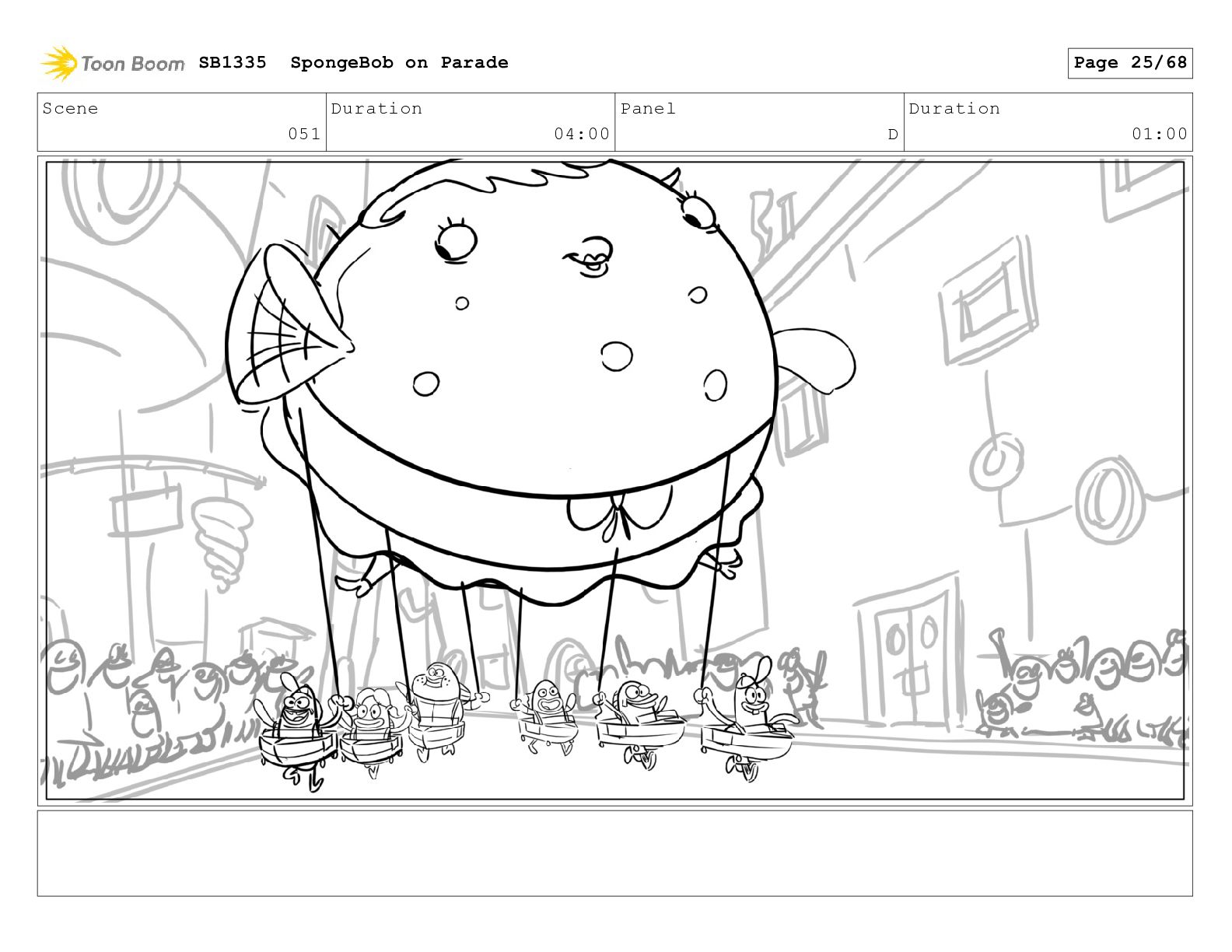Click the empty notes box below the panel

615,853
